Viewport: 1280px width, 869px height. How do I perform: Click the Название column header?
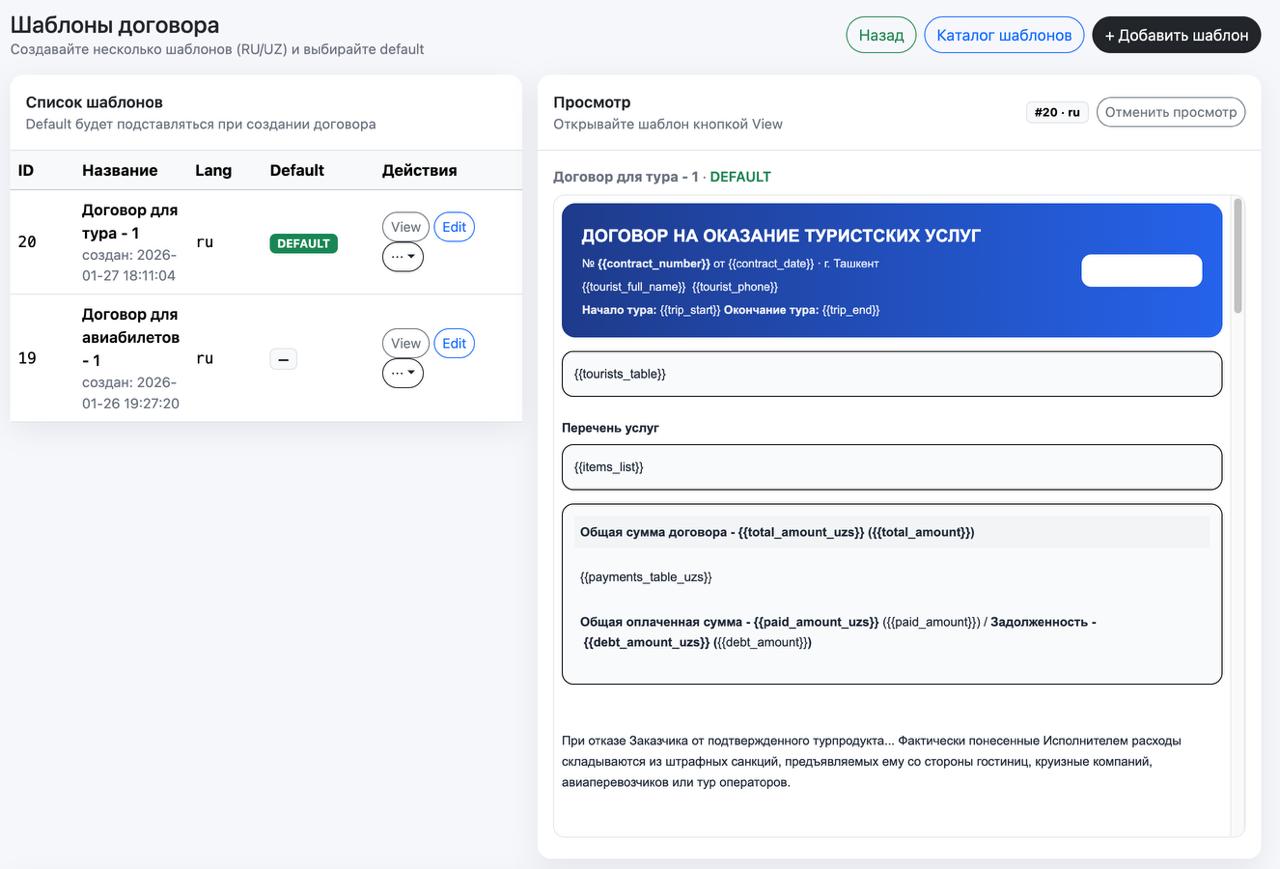pos(120,170)
